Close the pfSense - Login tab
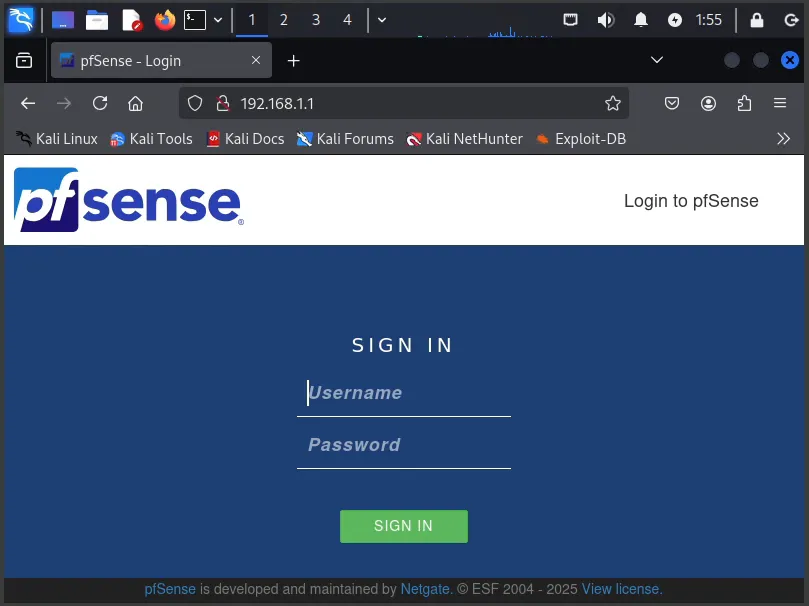Viewport: 809px width, 606px height. pos(256,60)
